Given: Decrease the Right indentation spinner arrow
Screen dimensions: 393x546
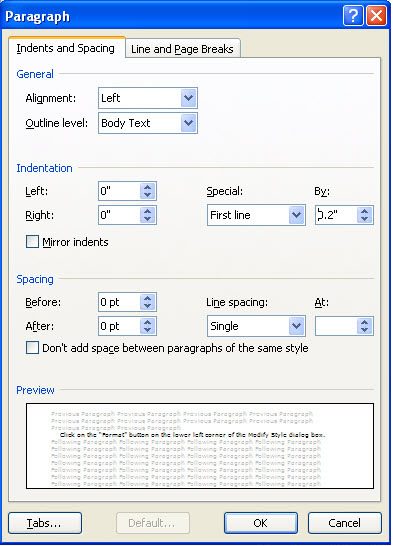Looking at the screenshot, I should [x=148, y=219].
